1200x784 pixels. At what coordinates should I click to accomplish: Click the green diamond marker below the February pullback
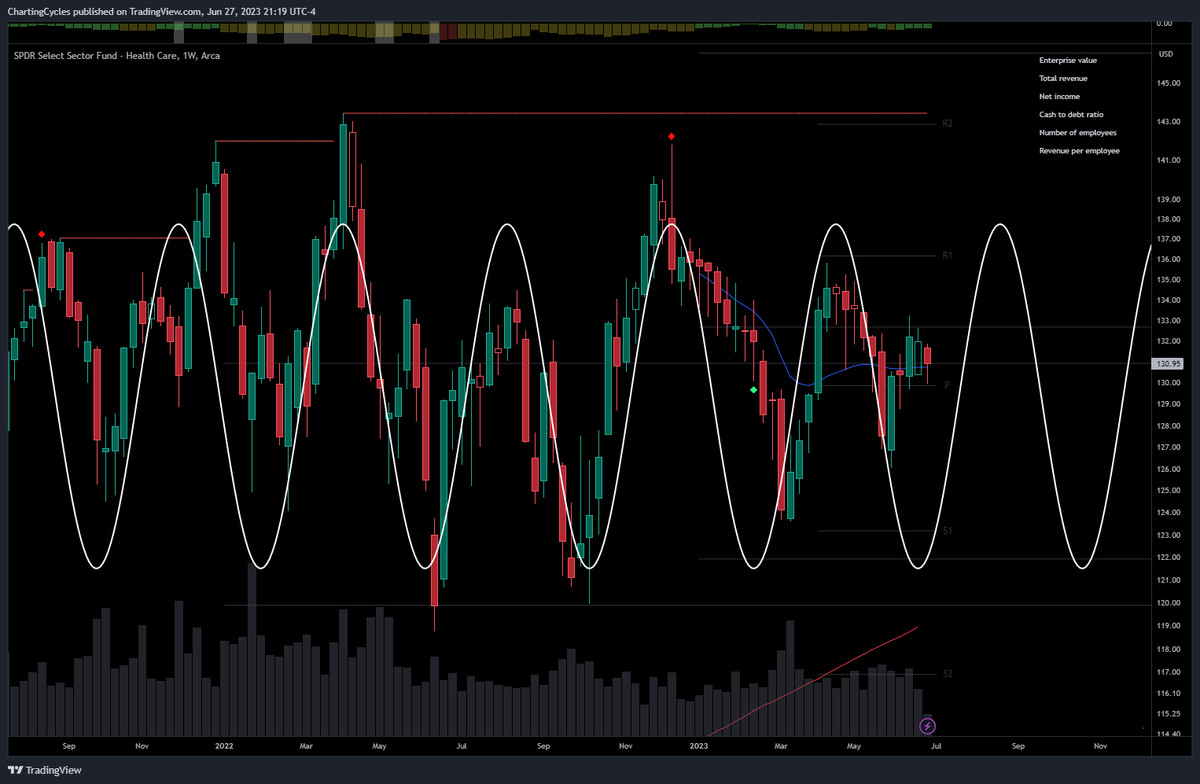pos(755,388)
